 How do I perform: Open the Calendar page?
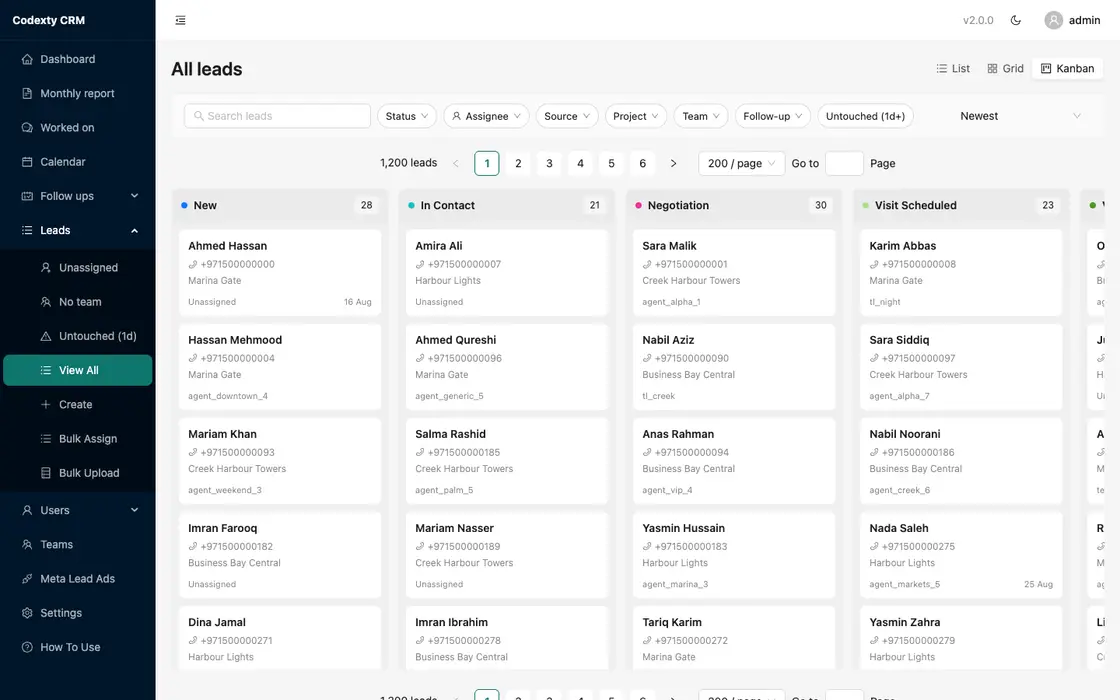[77, 162]
